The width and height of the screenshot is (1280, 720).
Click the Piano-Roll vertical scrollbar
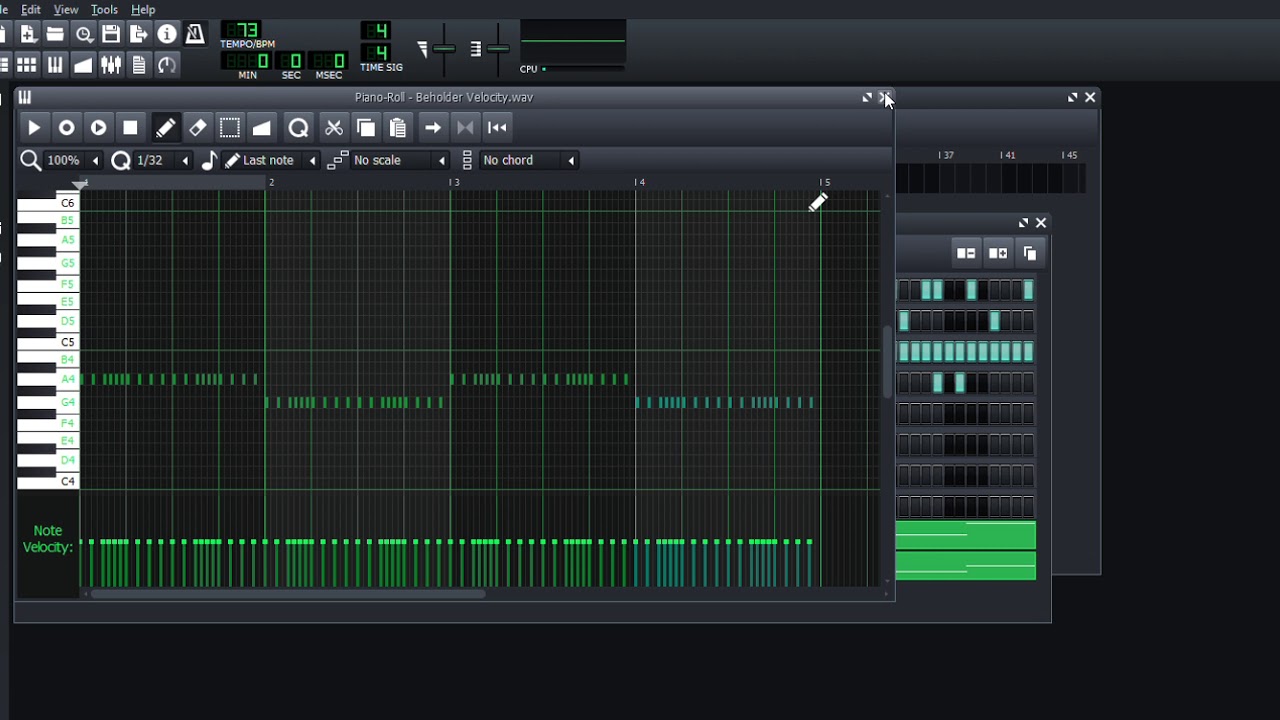pyautogui.click(x=885, y=362)
